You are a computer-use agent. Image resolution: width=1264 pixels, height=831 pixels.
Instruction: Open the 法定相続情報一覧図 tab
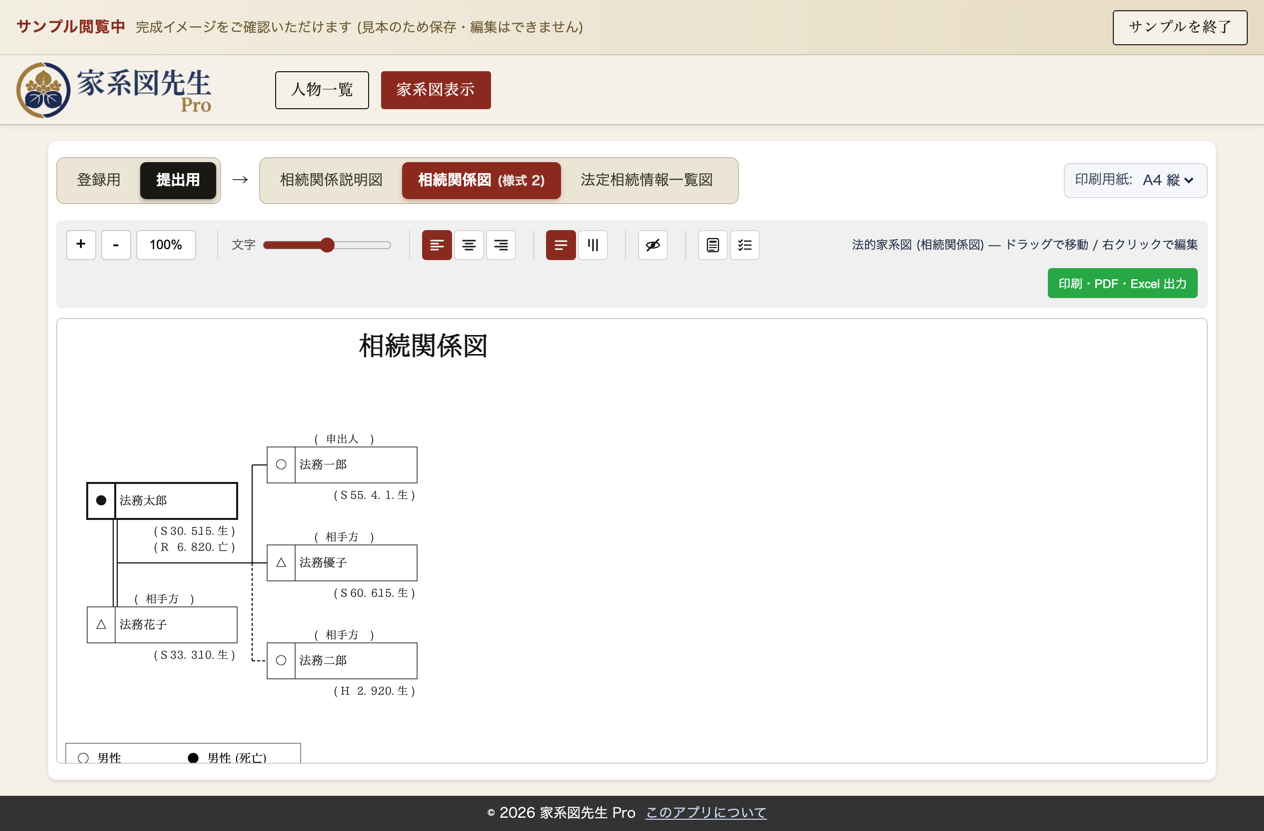click(647, 180)
